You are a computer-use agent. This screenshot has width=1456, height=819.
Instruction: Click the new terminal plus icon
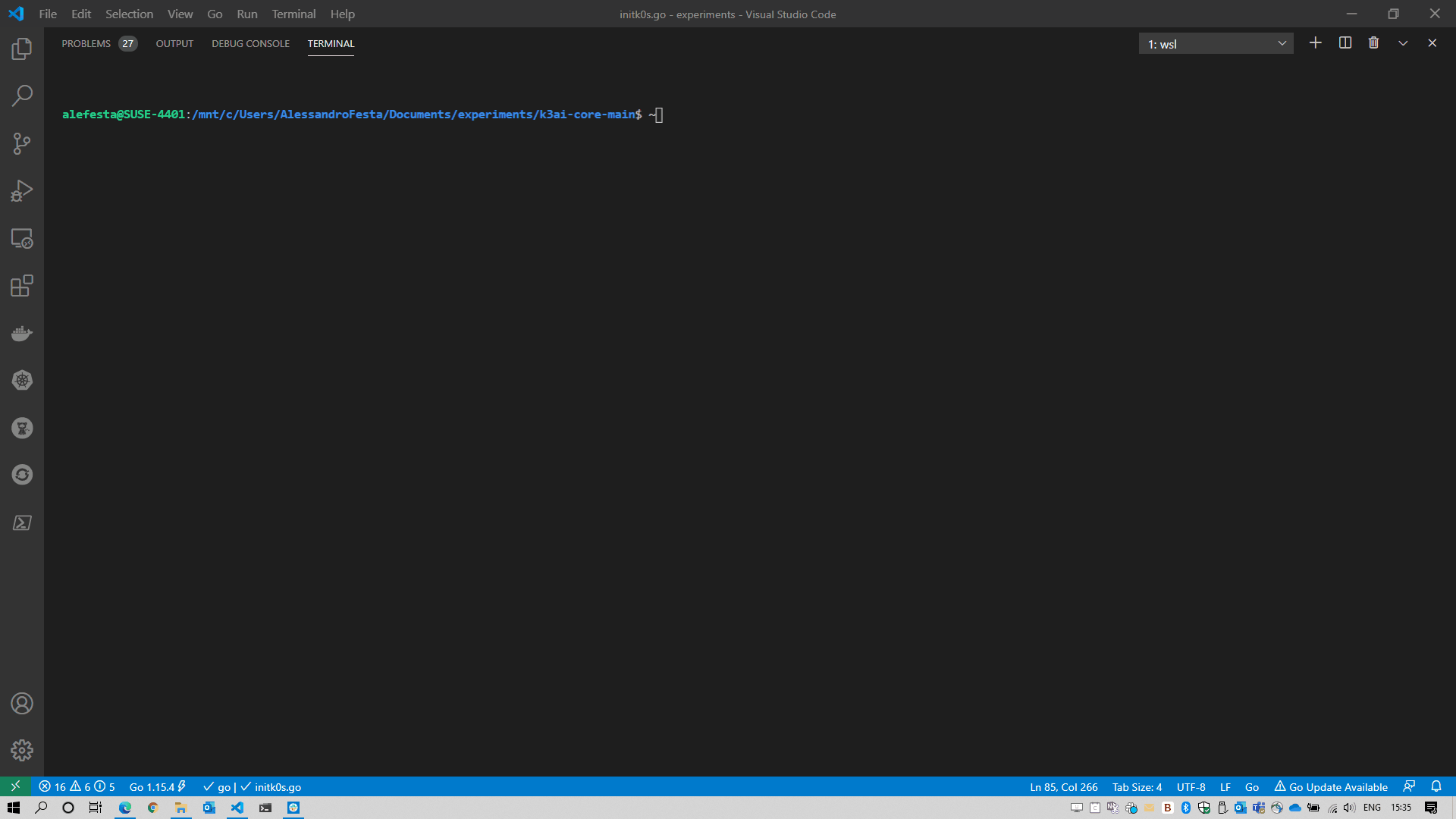[1316, 43]
